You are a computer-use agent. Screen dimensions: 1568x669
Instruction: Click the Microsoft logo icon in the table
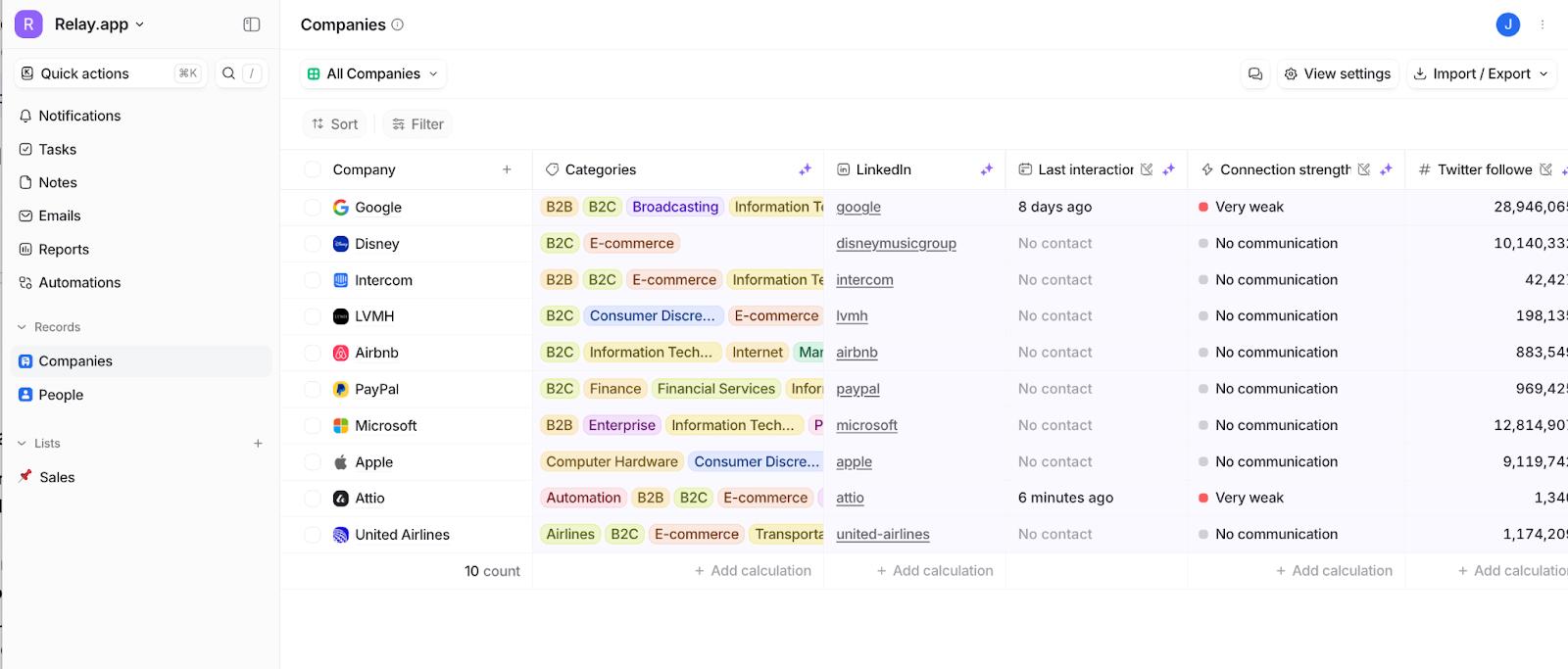341,426
